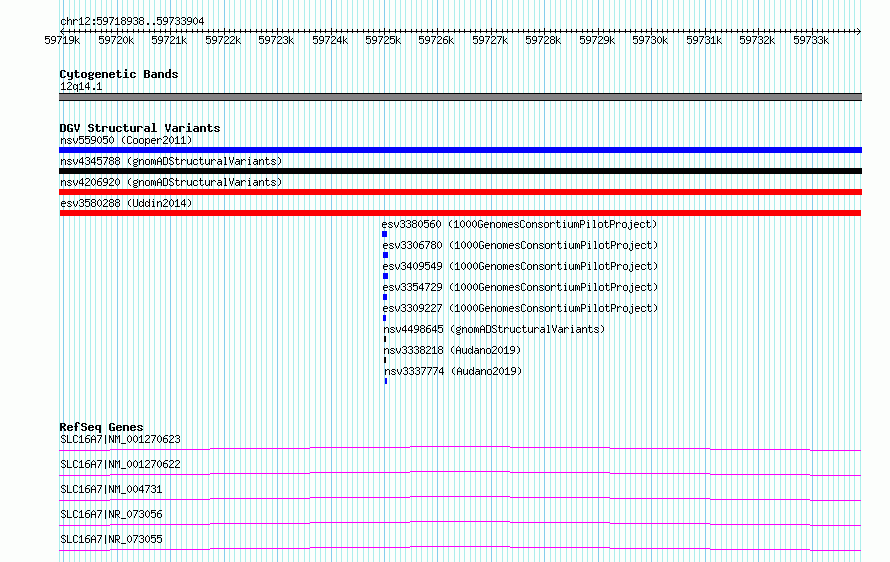Click the 59723k ruler tick label
This screenshot has height=562, width=890.
[x=276, y=40]
